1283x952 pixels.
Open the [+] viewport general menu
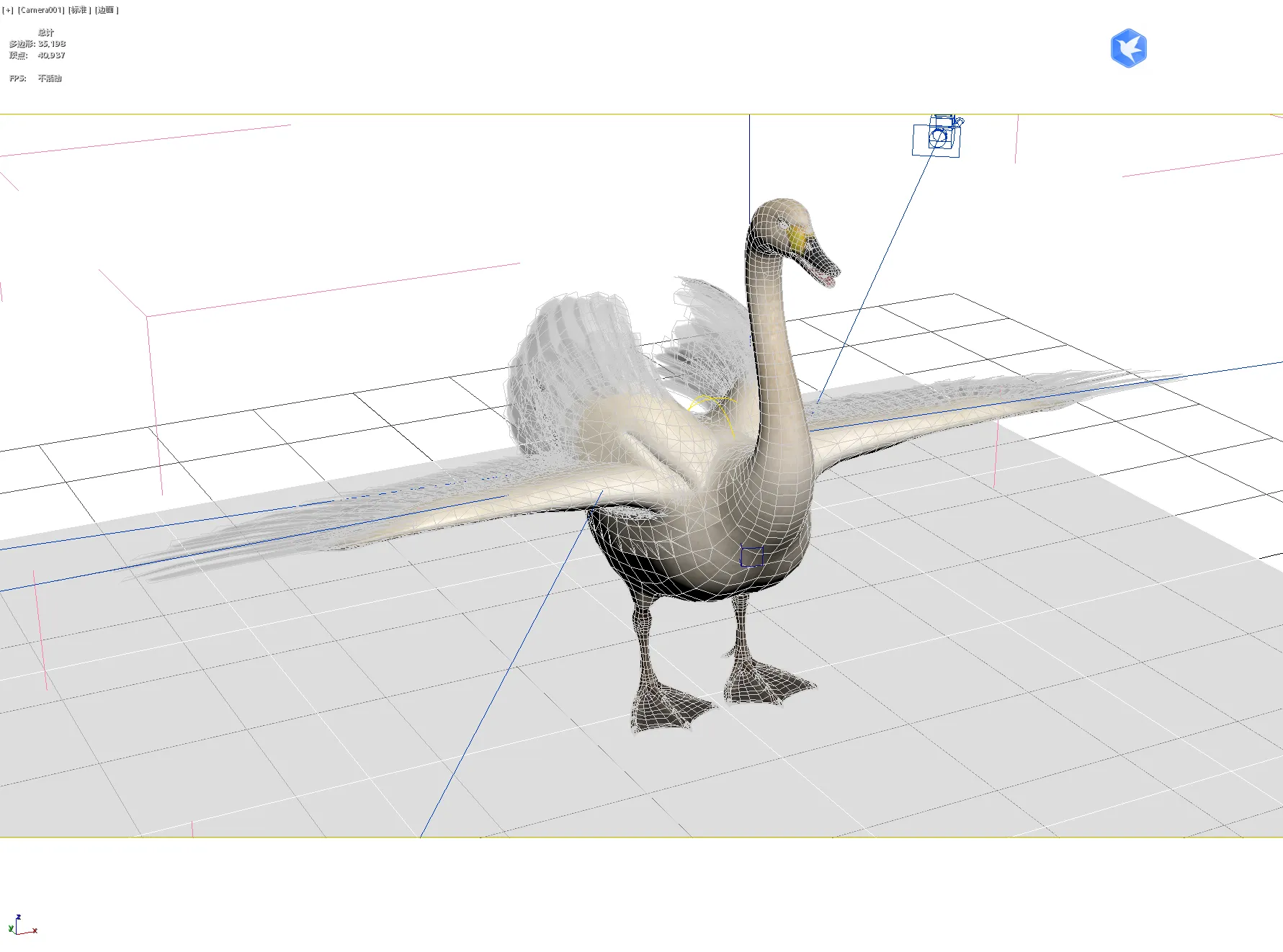[x=8, y=10]
